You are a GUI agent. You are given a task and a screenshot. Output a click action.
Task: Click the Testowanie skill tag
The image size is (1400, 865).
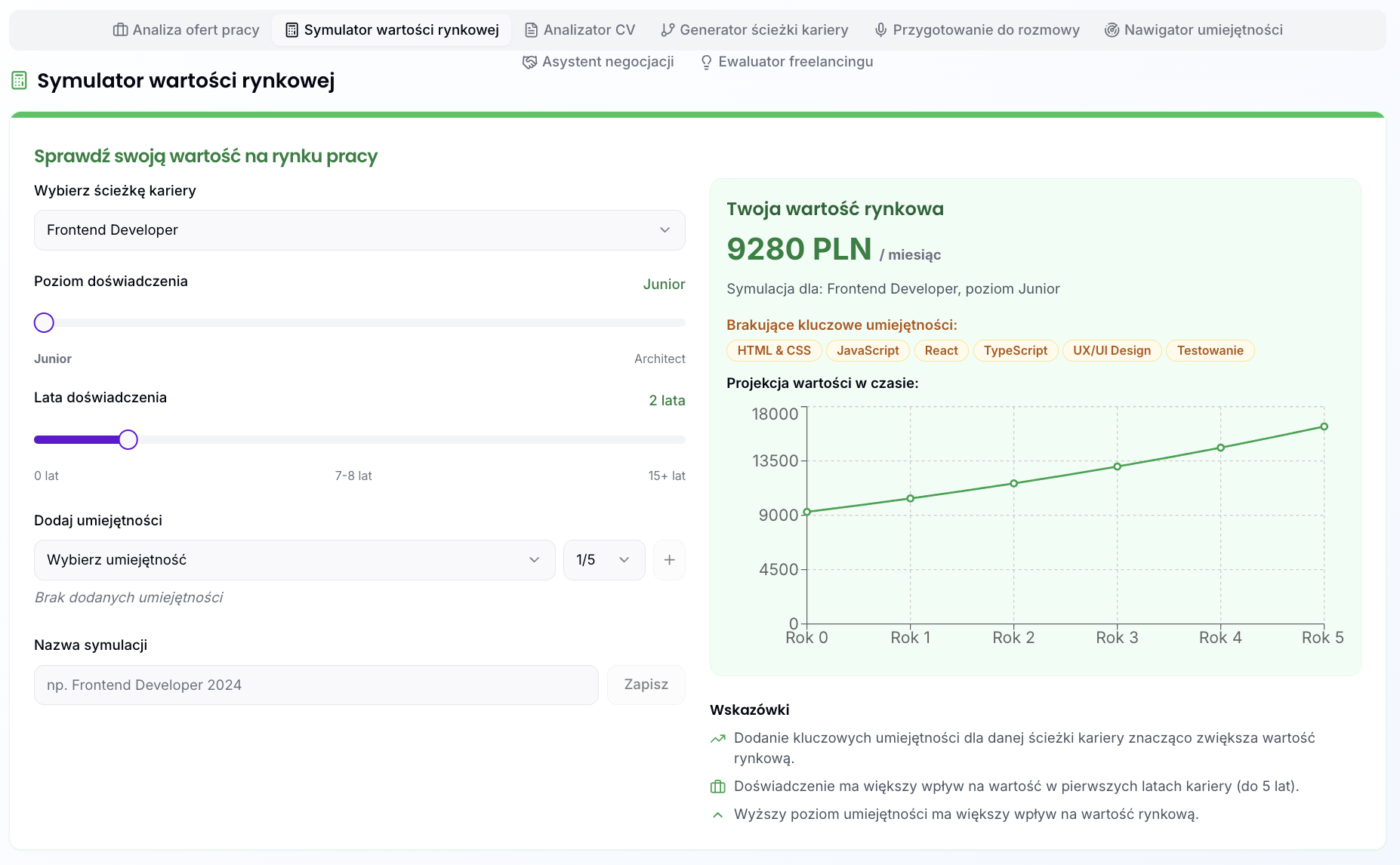(x=1210, y=350)
